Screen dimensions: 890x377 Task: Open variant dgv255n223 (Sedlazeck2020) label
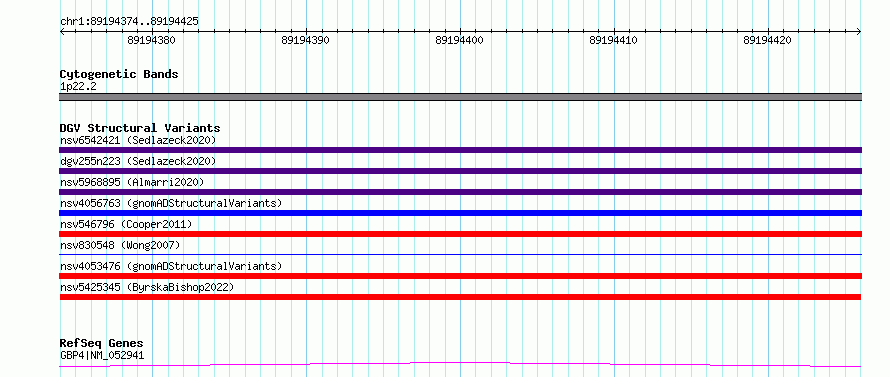point(138,161)
